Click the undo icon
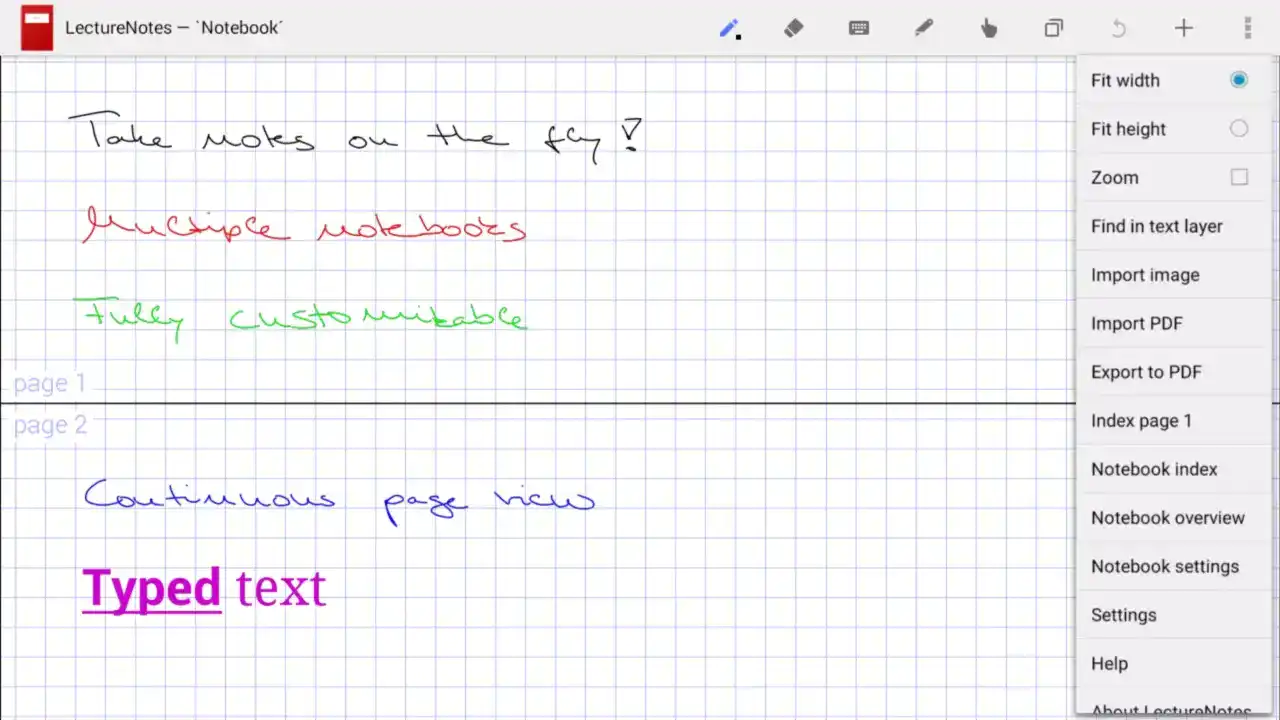 point(1118,28)
